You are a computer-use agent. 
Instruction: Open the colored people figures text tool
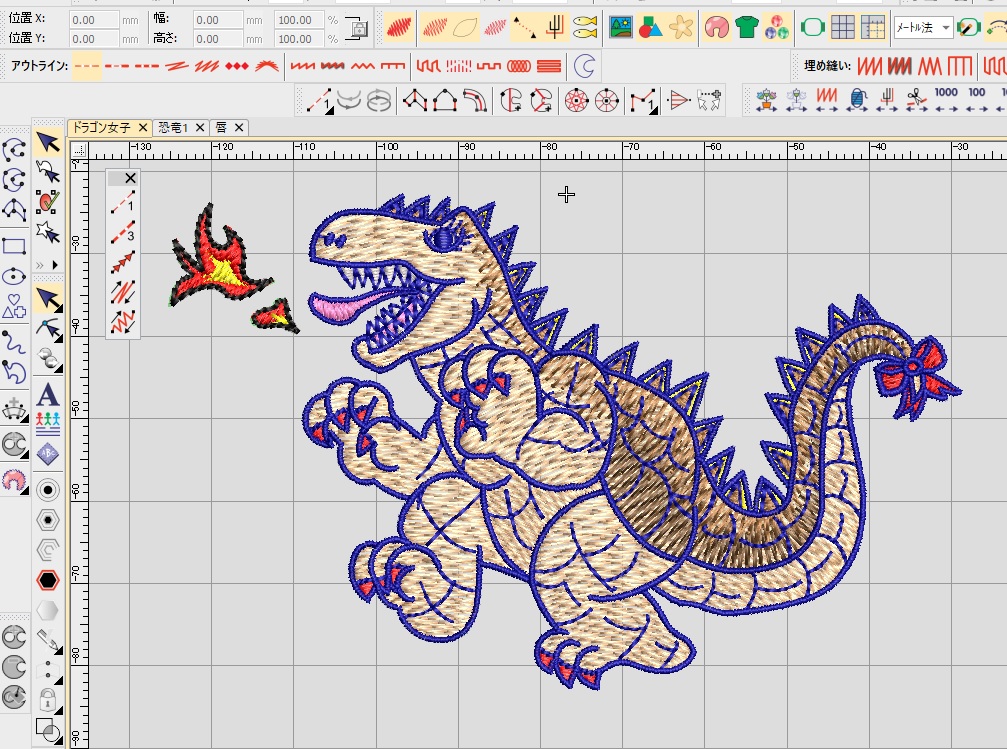pos(48,424)
